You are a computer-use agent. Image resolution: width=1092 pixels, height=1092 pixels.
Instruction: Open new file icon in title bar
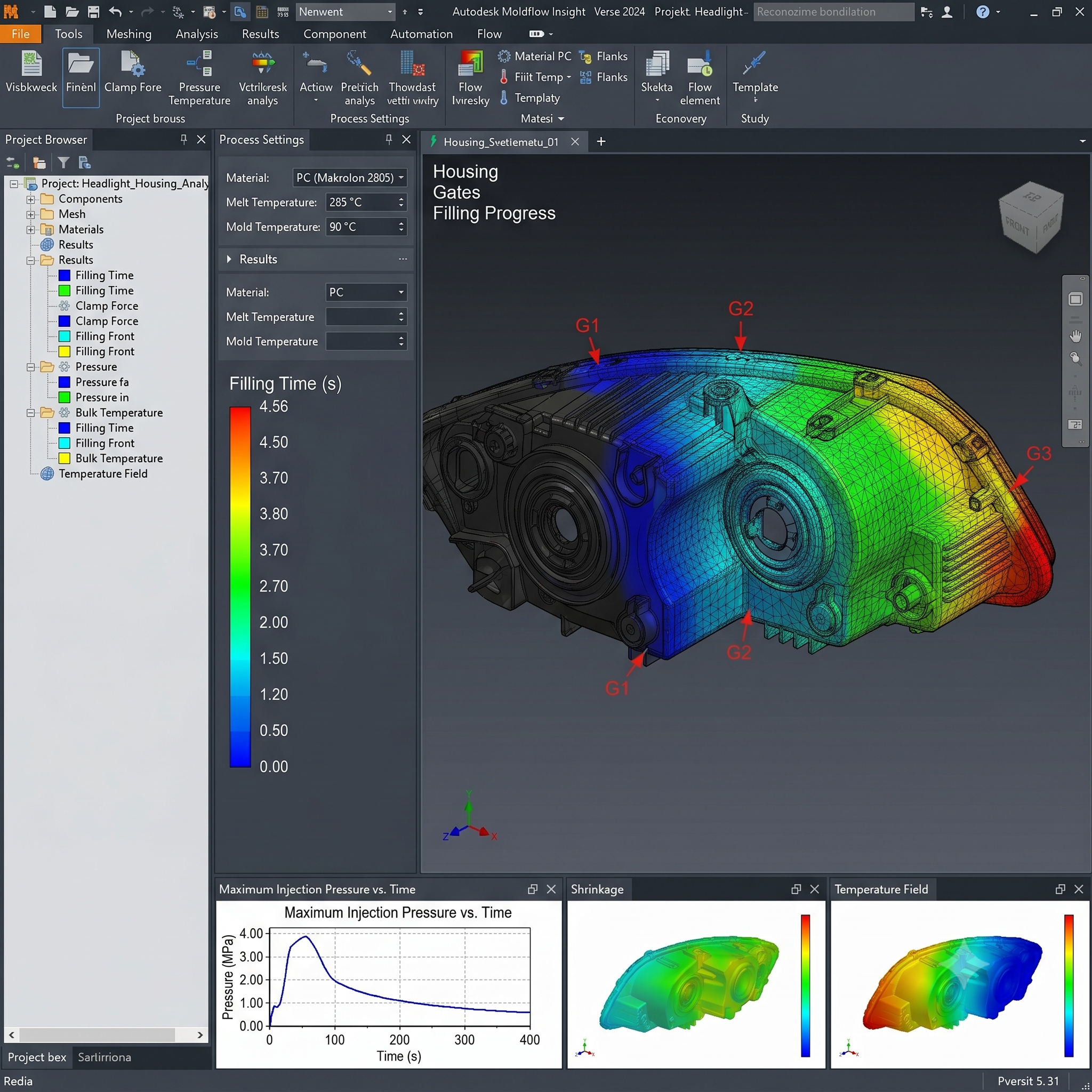point(50,11)
